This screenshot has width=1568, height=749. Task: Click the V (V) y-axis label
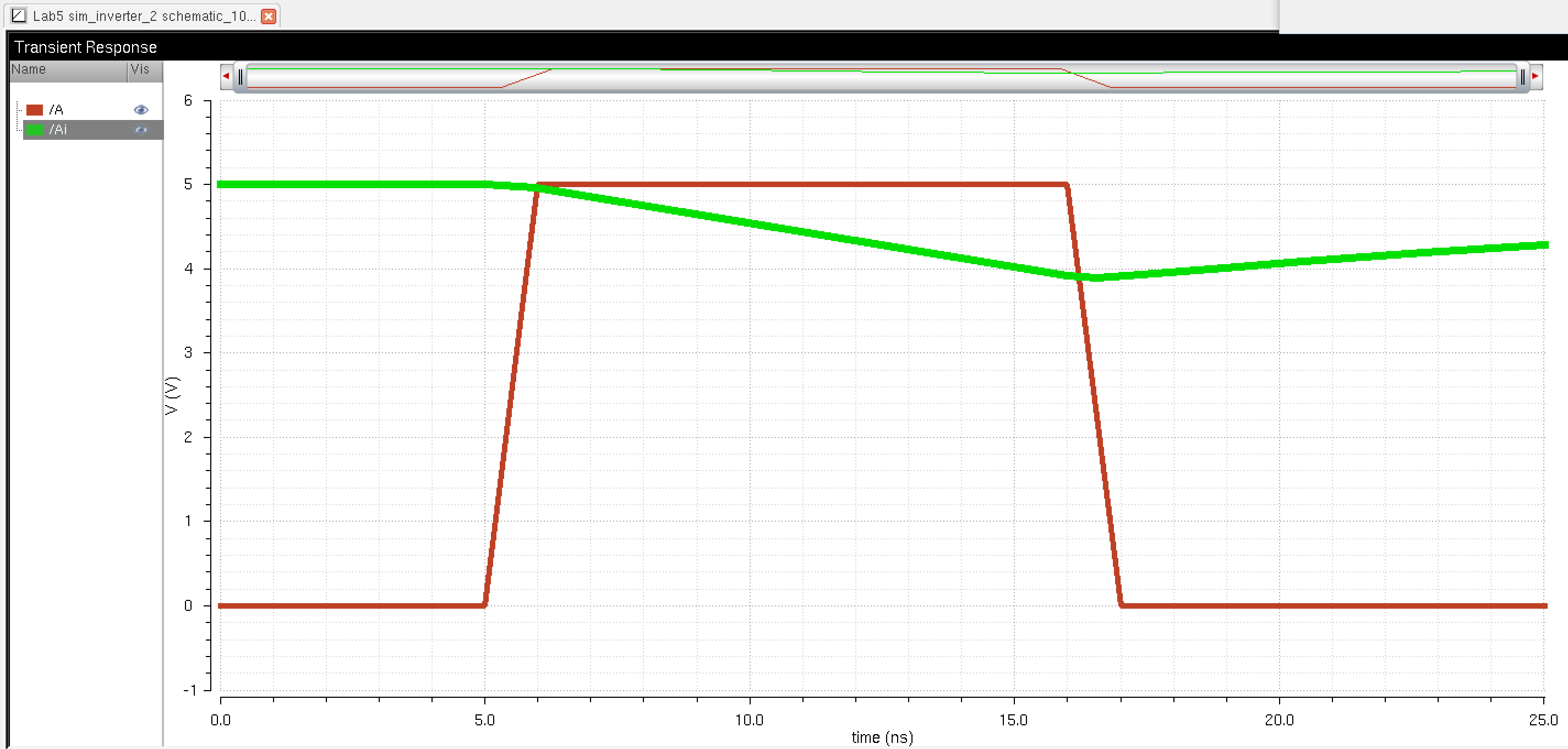coord(172,396)
